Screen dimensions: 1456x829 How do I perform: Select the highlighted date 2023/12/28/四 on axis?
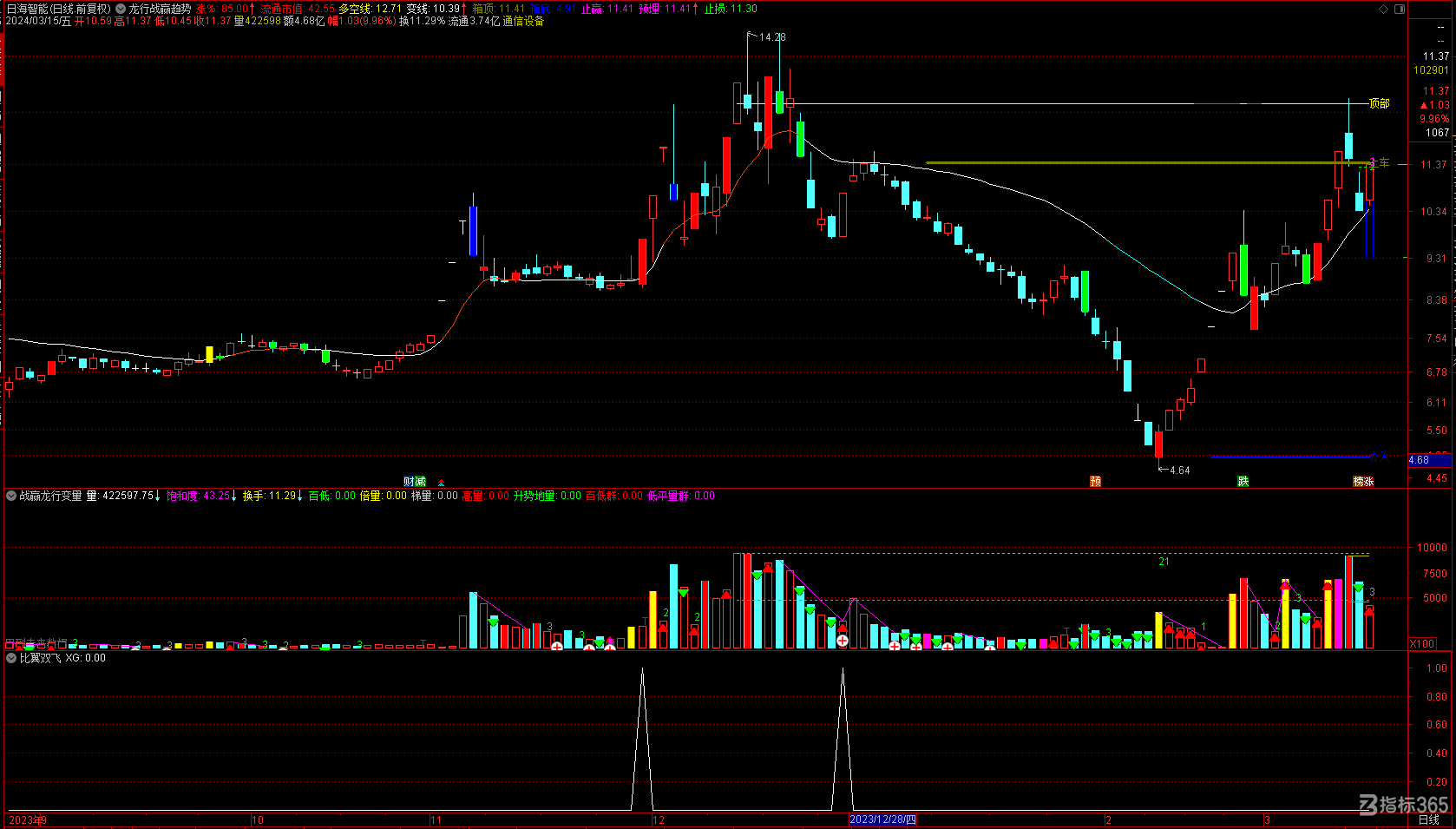point(882,819)
